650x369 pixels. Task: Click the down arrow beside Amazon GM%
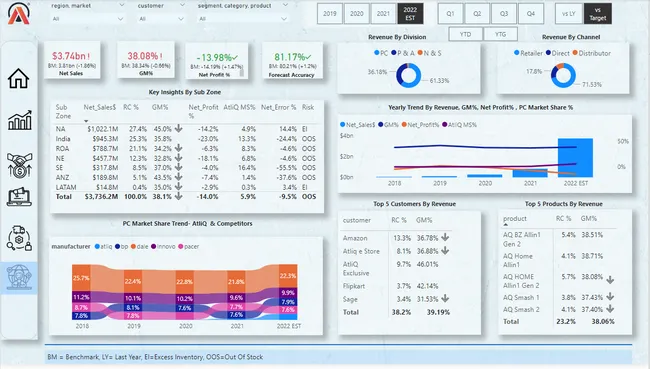pyautogui.click(x=445, y=238)
